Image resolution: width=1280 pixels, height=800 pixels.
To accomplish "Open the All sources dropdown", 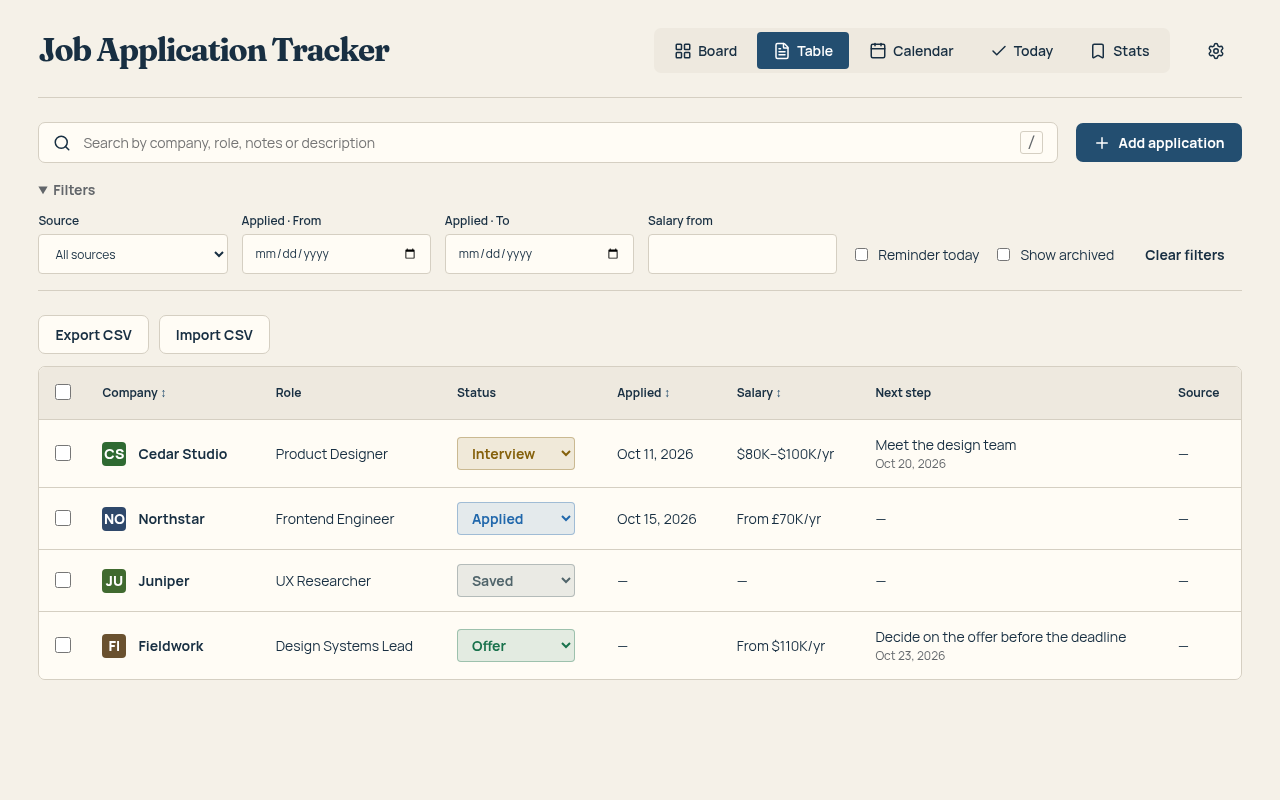I will tap(133, 254).
